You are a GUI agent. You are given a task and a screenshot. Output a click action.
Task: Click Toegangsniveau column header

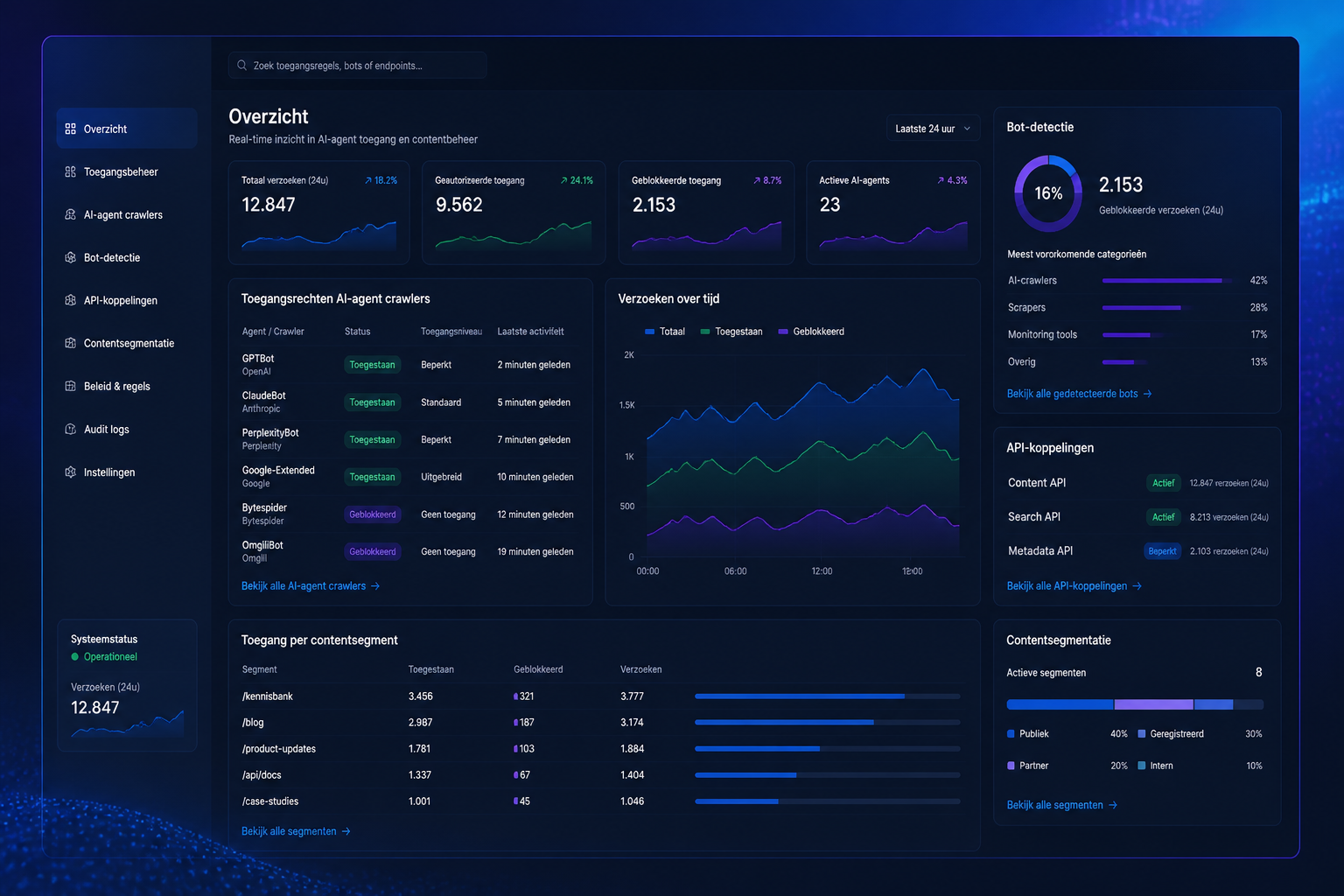(451, 332)
